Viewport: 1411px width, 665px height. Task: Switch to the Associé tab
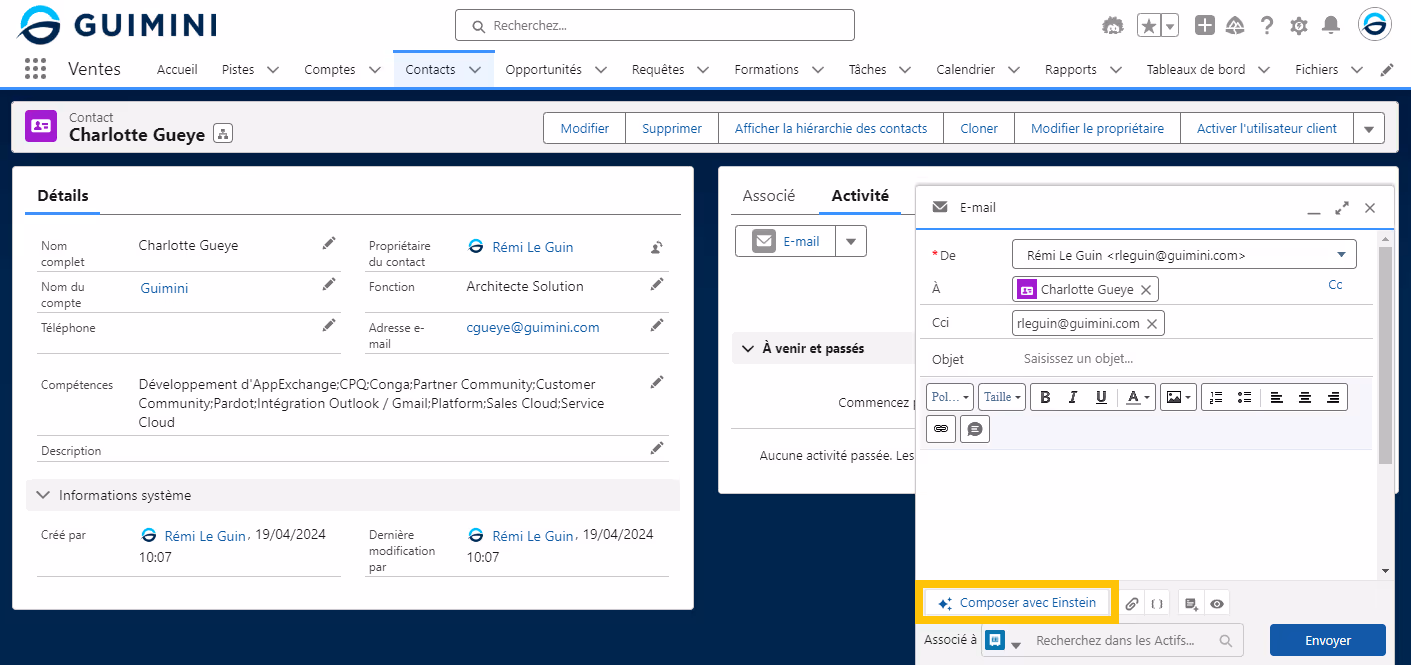pyautogui.click(x=768, y=196)
